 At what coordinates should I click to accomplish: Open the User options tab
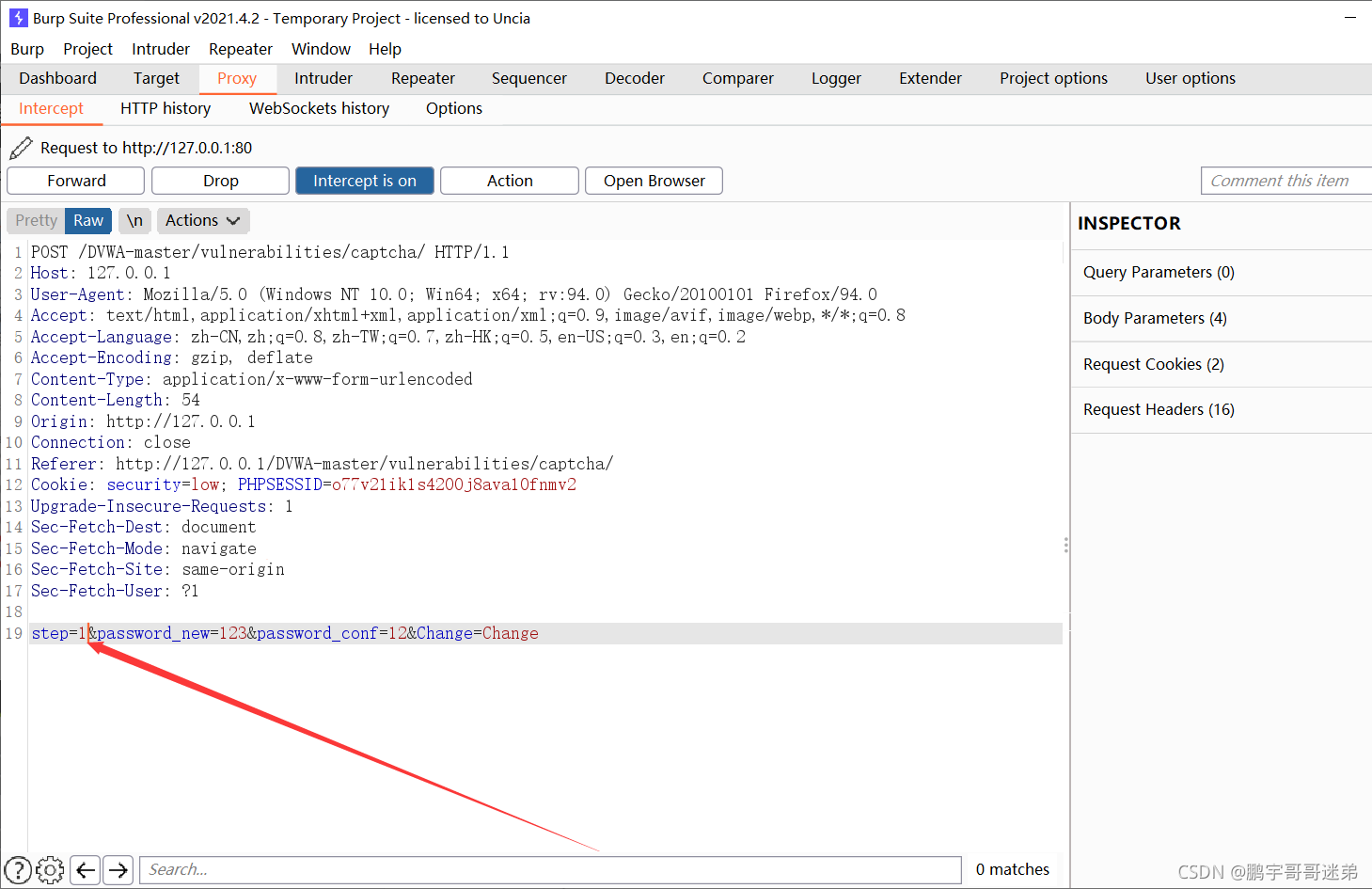tap(1191, 78)
